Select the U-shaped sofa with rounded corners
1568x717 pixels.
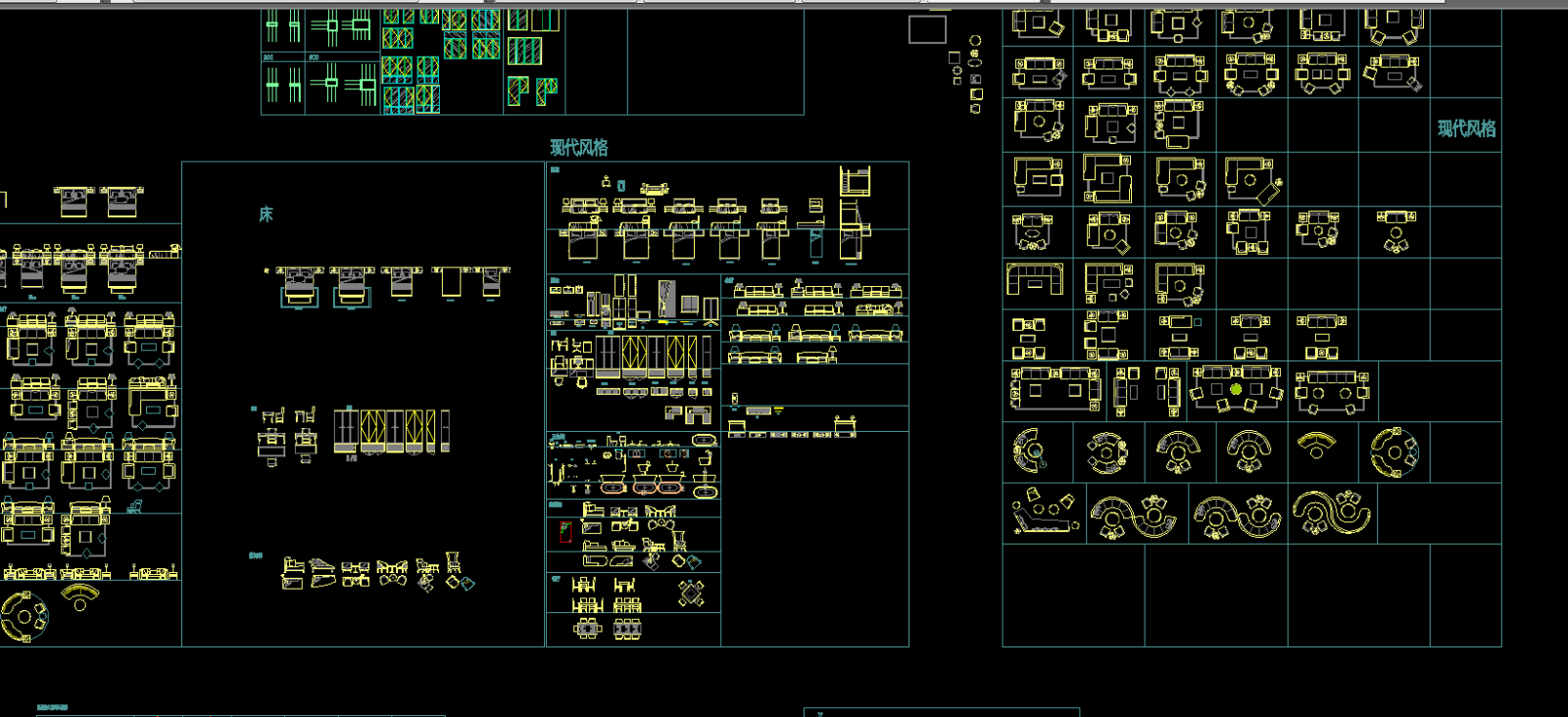pyautogui.click(x=1035, y=279)
